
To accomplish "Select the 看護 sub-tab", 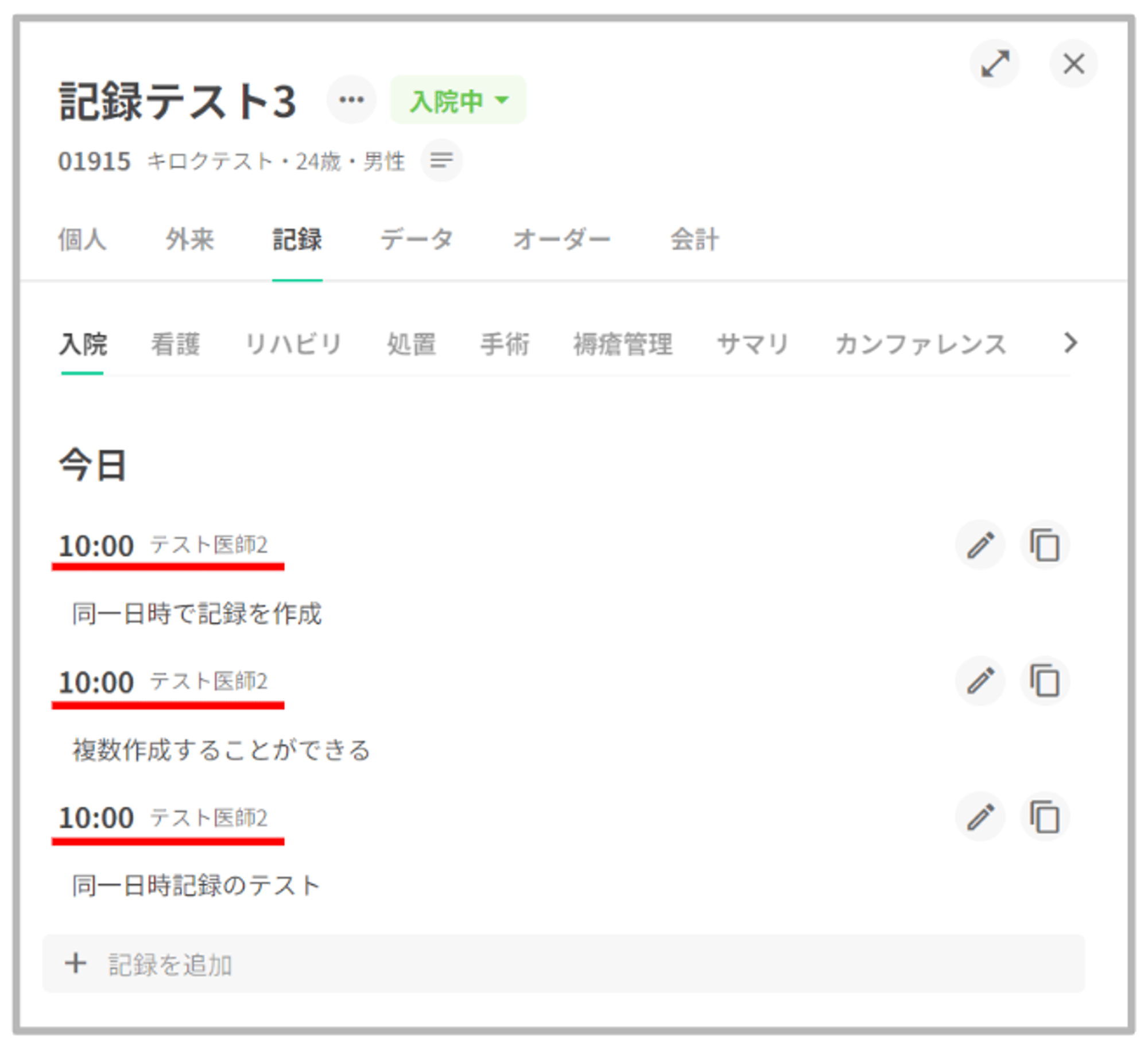I will [x=175, y=344].
